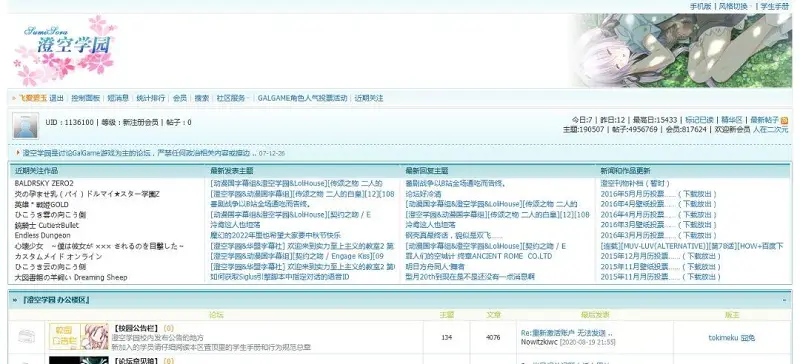The image size is (800, 364).
Task: Click 最新回复主题 column header
Action: 427,171
